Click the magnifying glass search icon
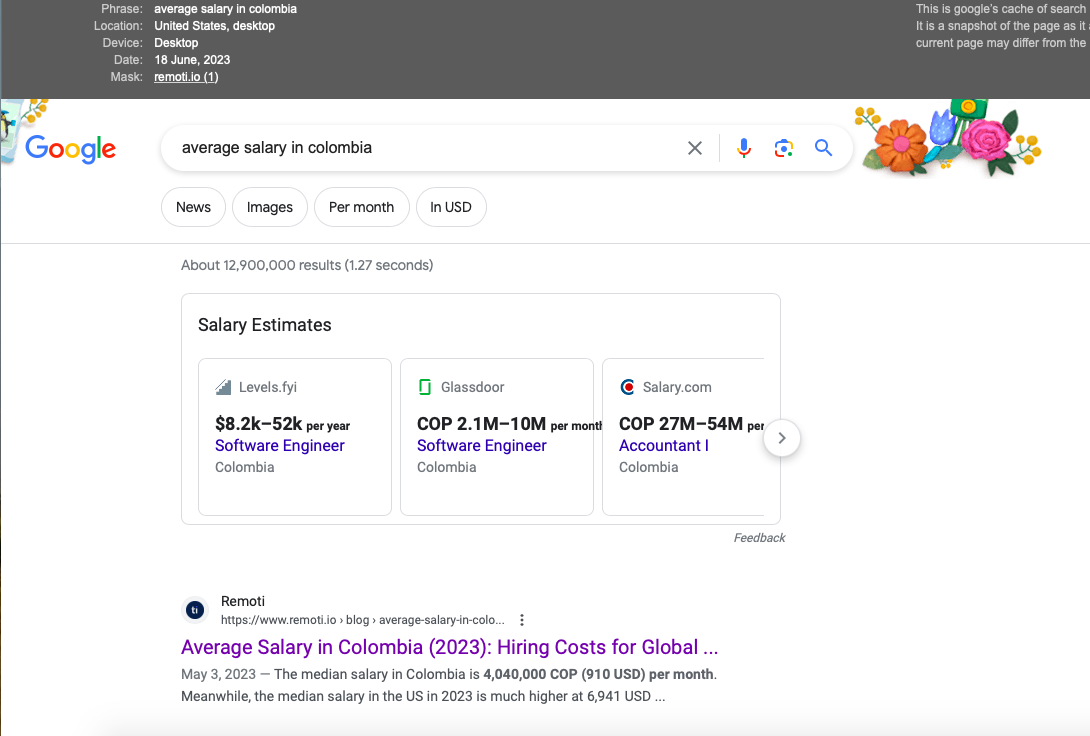 click(x=823, y=147)
